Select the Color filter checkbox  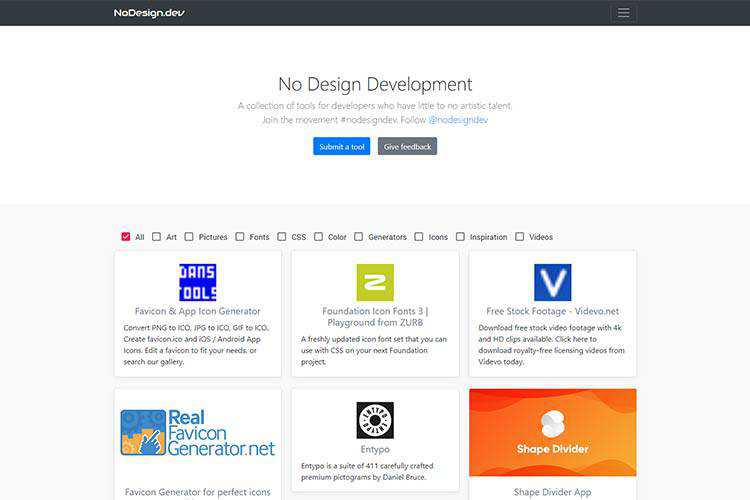pos(319,237)
